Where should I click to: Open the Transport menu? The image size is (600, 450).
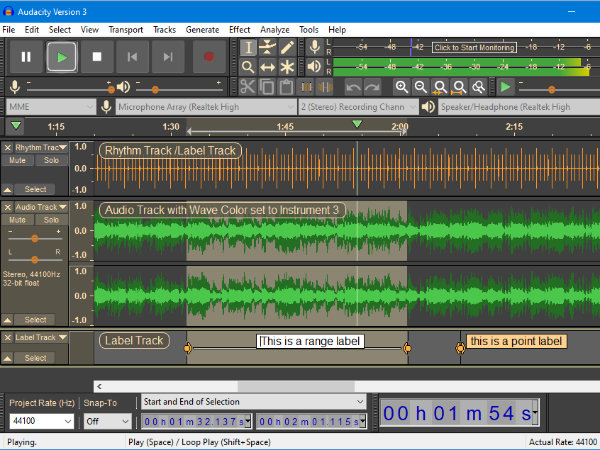[x=126, y=29]
